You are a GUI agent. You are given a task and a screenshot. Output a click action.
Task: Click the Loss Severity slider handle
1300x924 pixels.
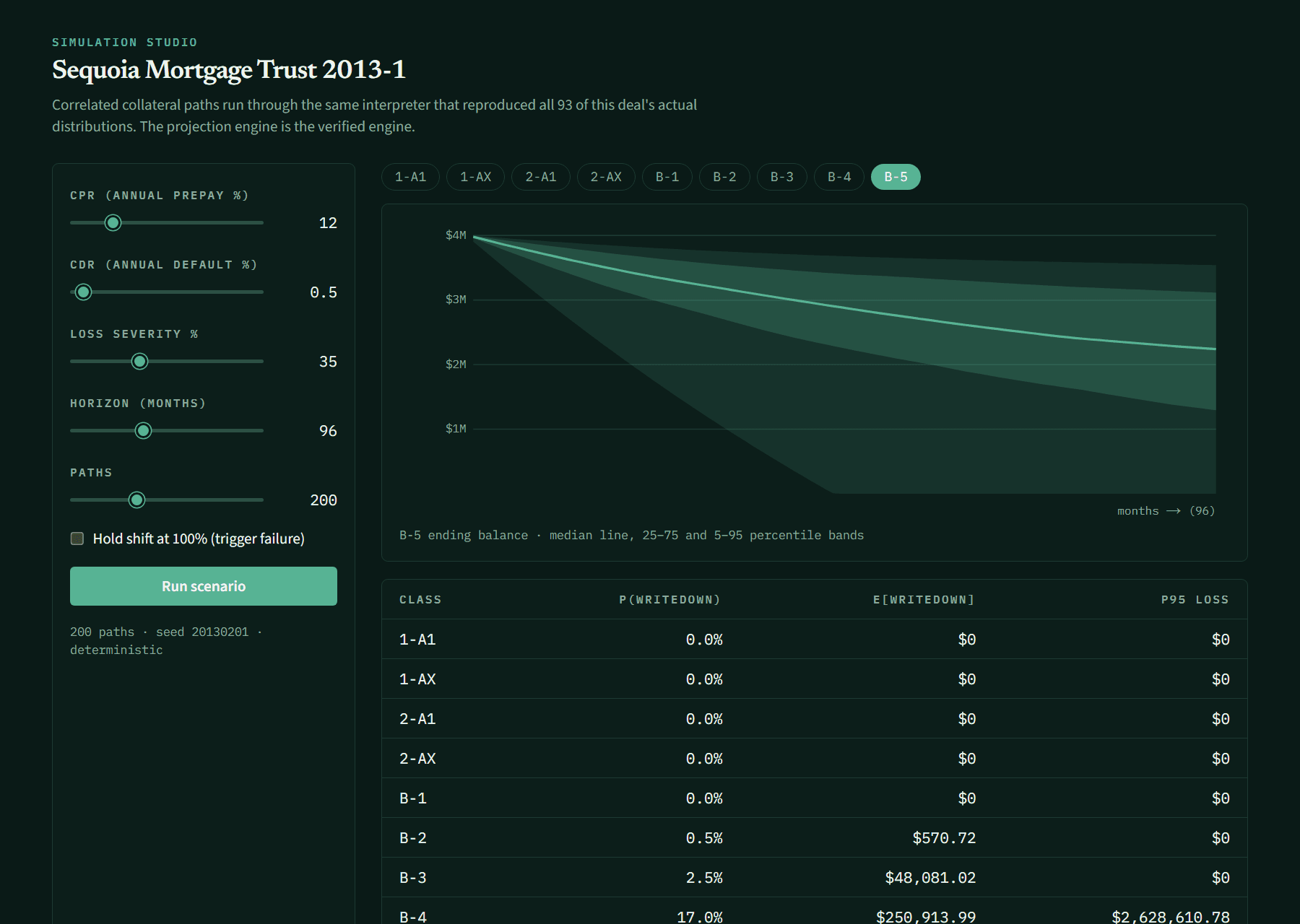tap(140, 362)
